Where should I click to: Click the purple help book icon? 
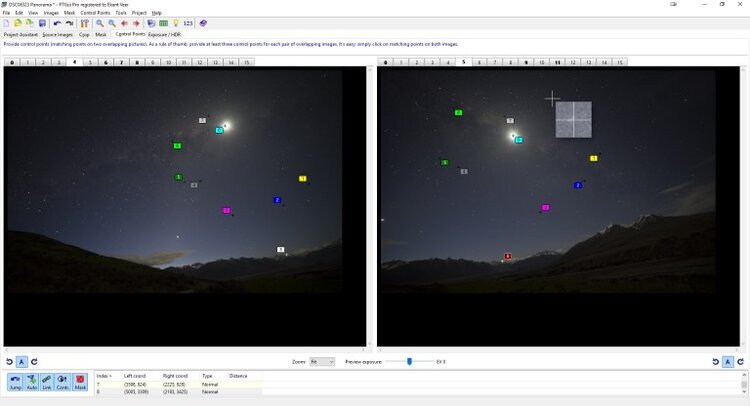203,23
